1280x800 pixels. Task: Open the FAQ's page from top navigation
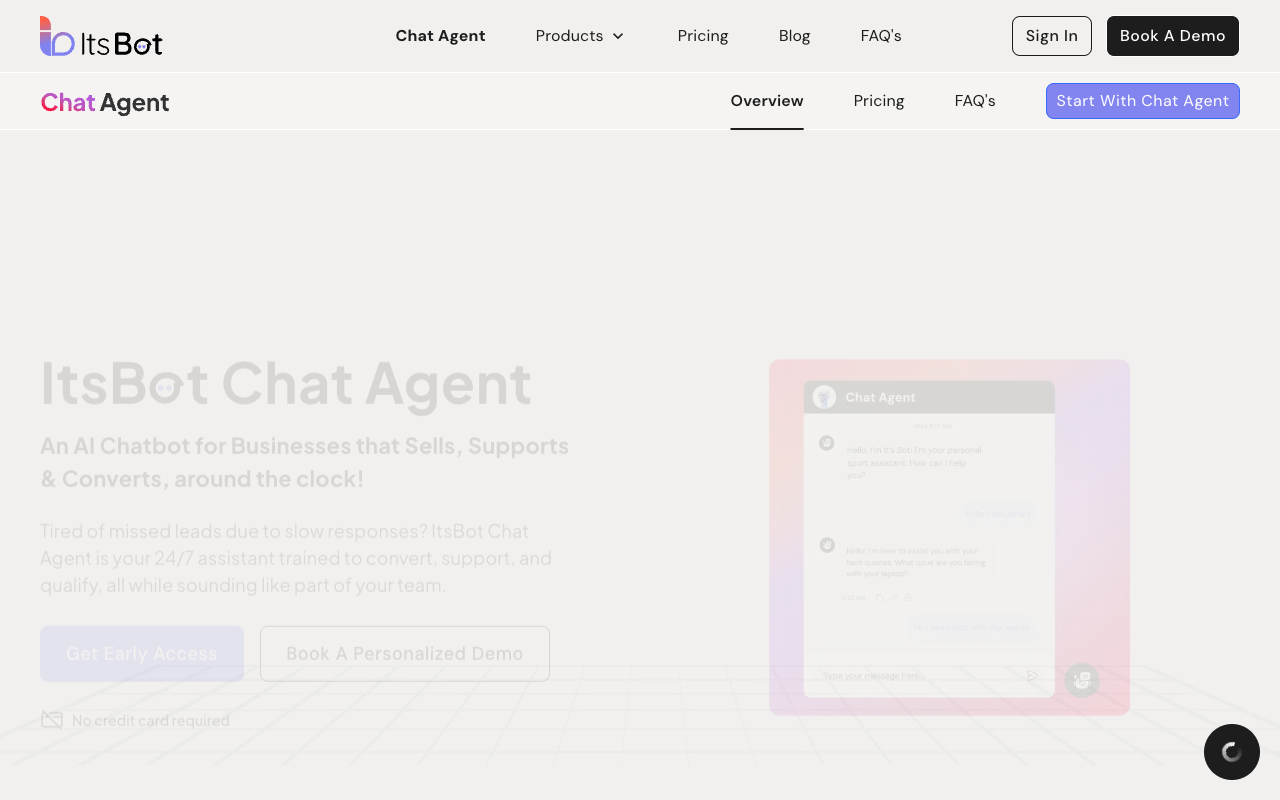tap(881, 36)
